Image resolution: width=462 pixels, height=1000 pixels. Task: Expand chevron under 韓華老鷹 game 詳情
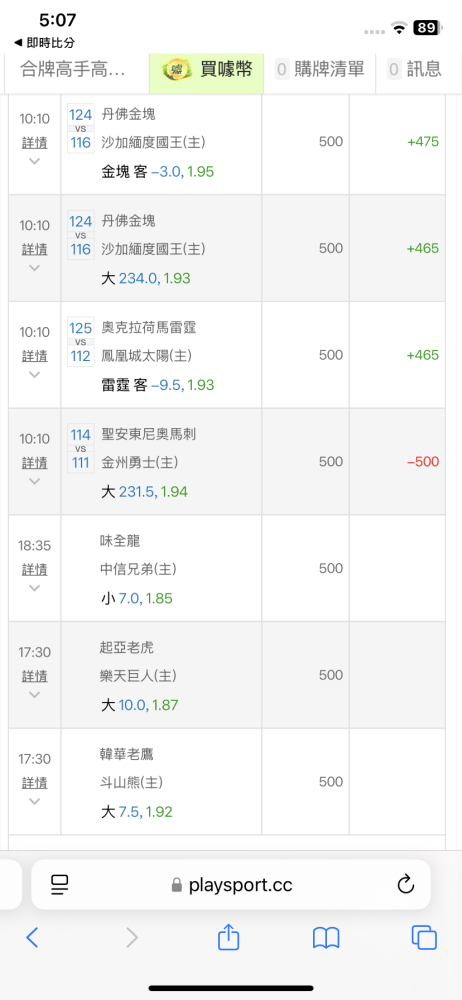tap(34, 801)
